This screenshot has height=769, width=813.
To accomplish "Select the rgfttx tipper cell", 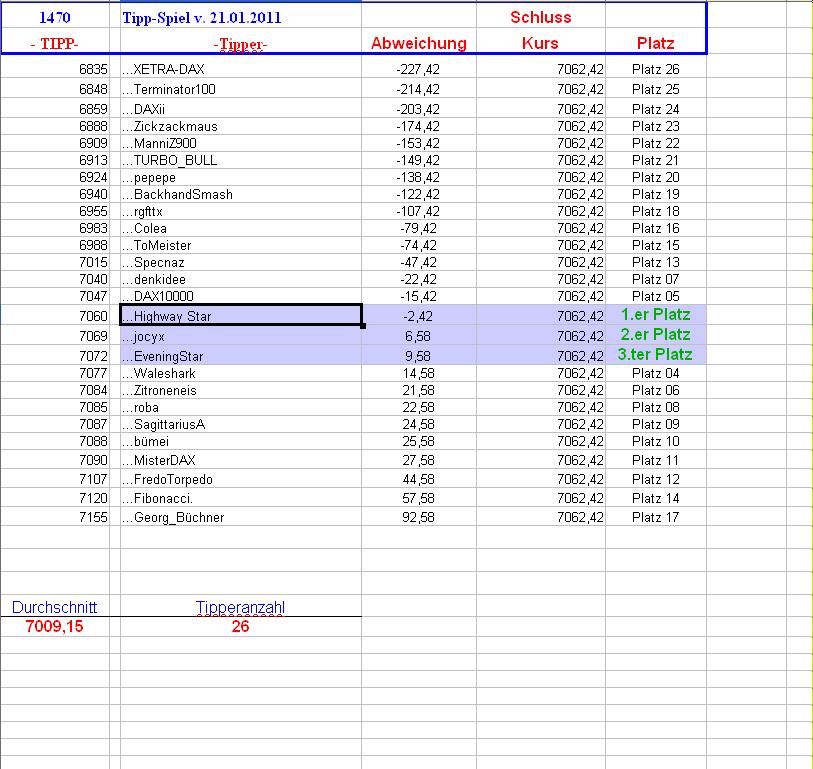I will 241,212.
